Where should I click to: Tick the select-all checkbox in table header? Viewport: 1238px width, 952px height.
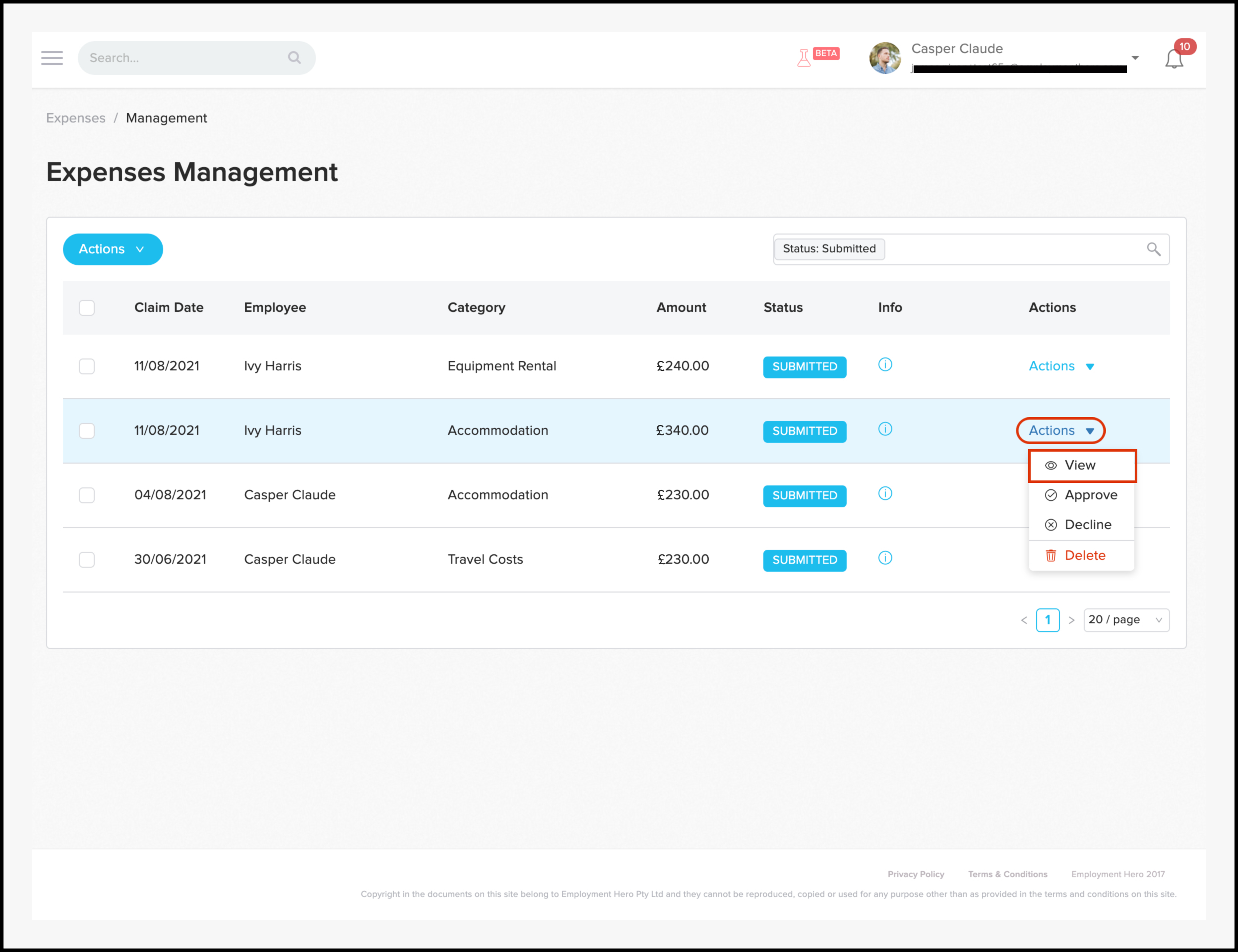point(87,308)
